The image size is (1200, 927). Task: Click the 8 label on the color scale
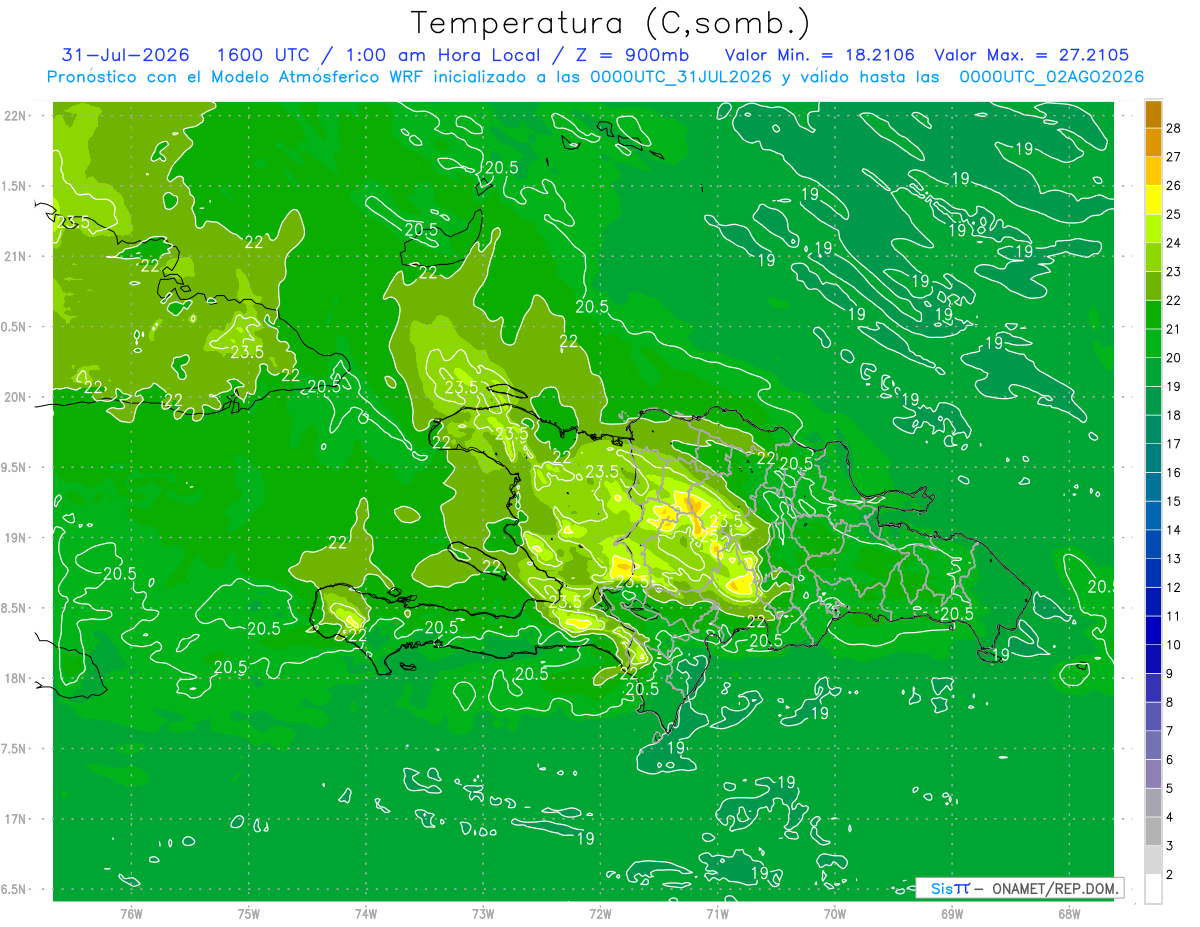click(1171, 702)
